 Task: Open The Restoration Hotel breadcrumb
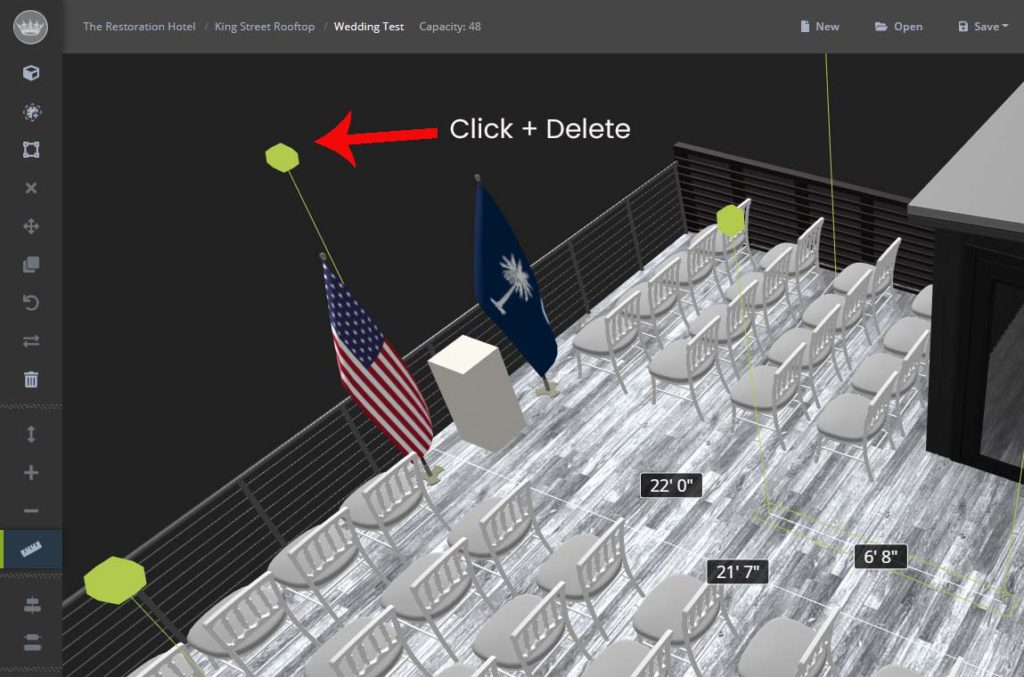[x=139, y=27]
